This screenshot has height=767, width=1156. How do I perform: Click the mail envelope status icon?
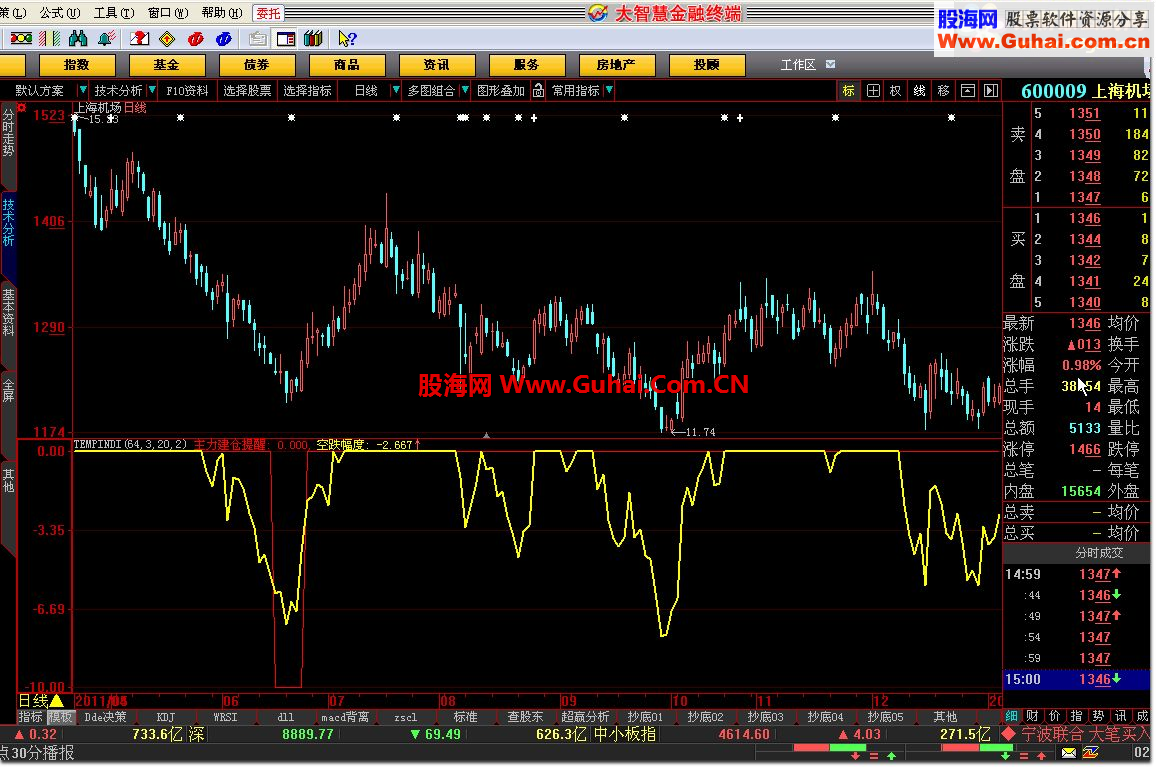[x=1068, y=752]
